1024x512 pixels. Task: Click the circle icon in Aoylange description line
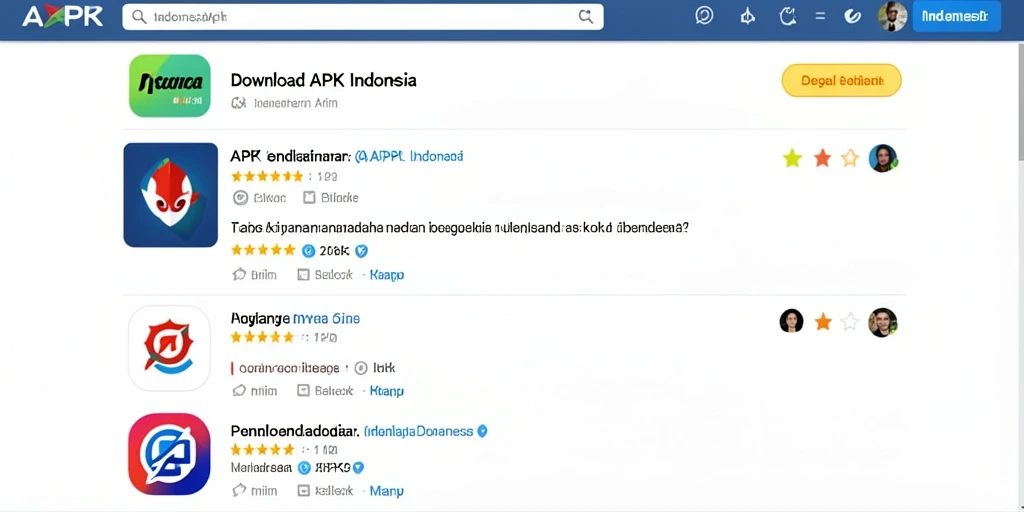(360, 368)
